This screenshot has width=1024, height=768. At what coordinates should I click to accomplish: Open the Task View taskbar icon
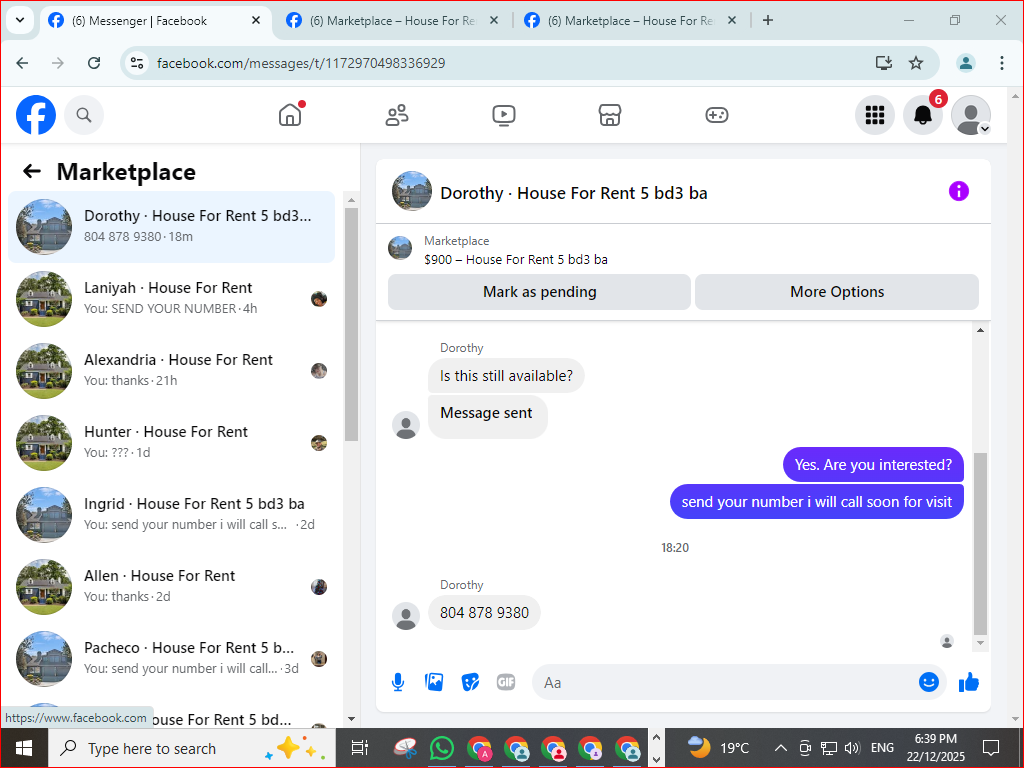point(360,748)
